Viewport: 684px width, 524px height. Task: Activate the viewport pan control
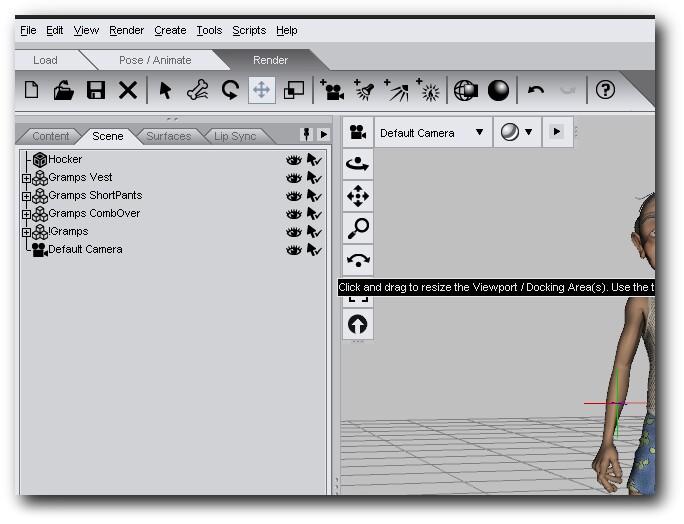[x=358, y=196]
